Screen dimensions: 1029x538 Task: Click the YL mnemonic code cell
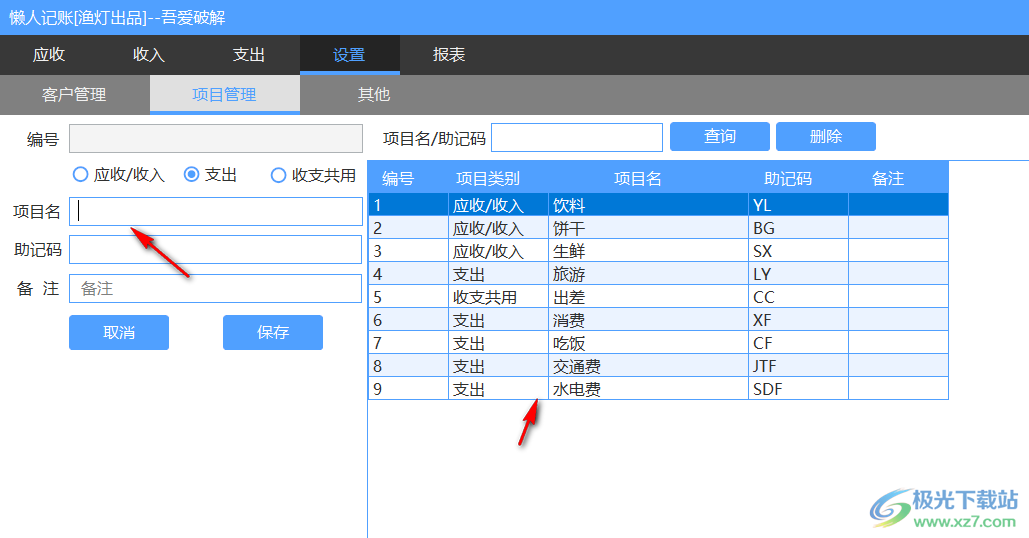(798, 205)
